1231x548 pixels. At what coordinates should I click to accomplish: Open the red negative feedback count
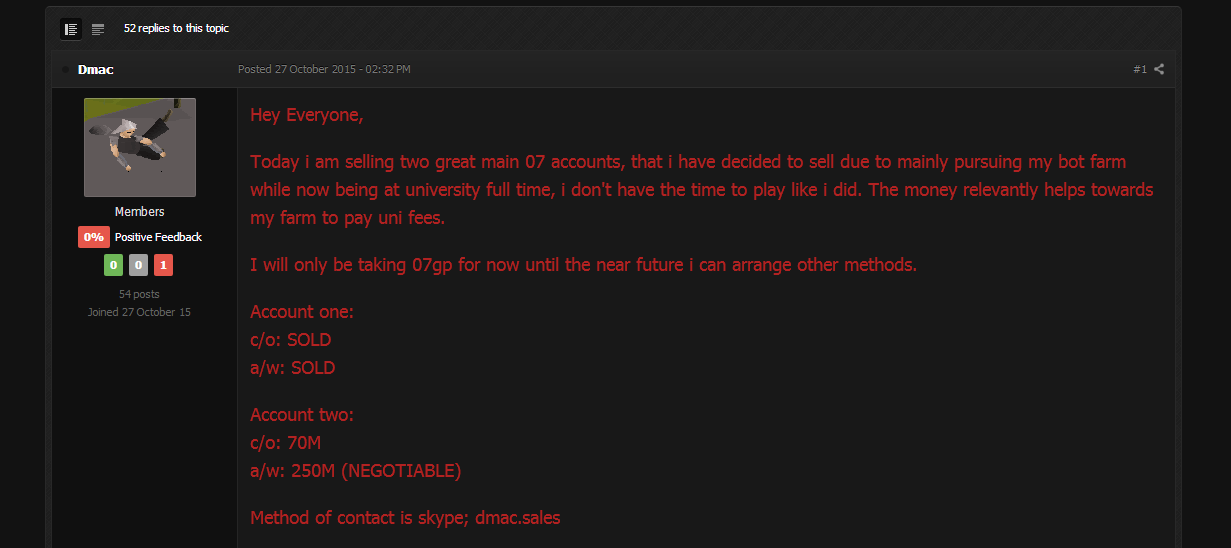point(164,265)
